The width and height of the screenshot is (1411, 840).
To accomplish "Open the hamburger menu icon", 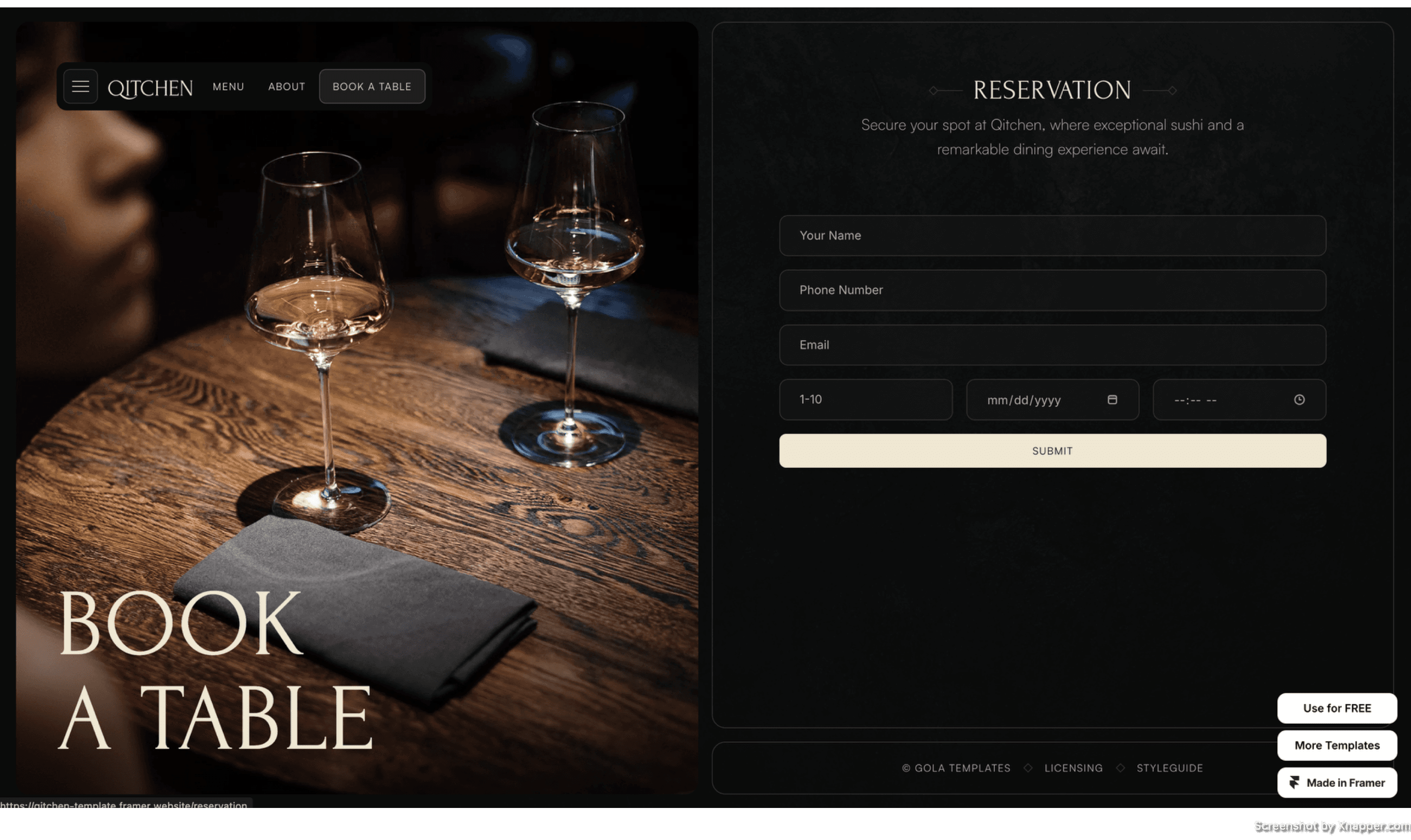I will (x=80, y=87).
